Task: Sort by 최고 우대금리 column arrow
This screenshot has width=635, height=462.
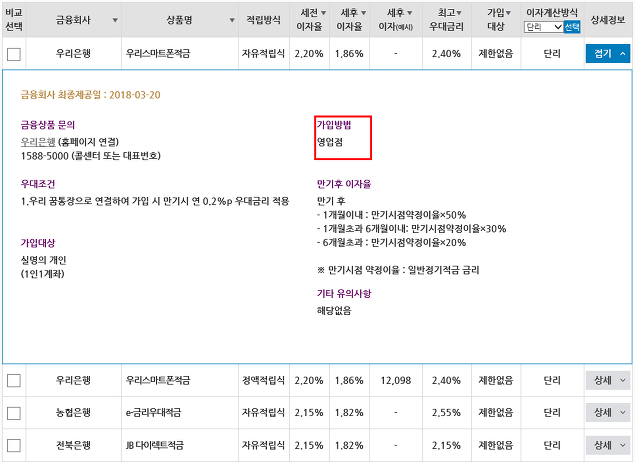Action: 459,13
